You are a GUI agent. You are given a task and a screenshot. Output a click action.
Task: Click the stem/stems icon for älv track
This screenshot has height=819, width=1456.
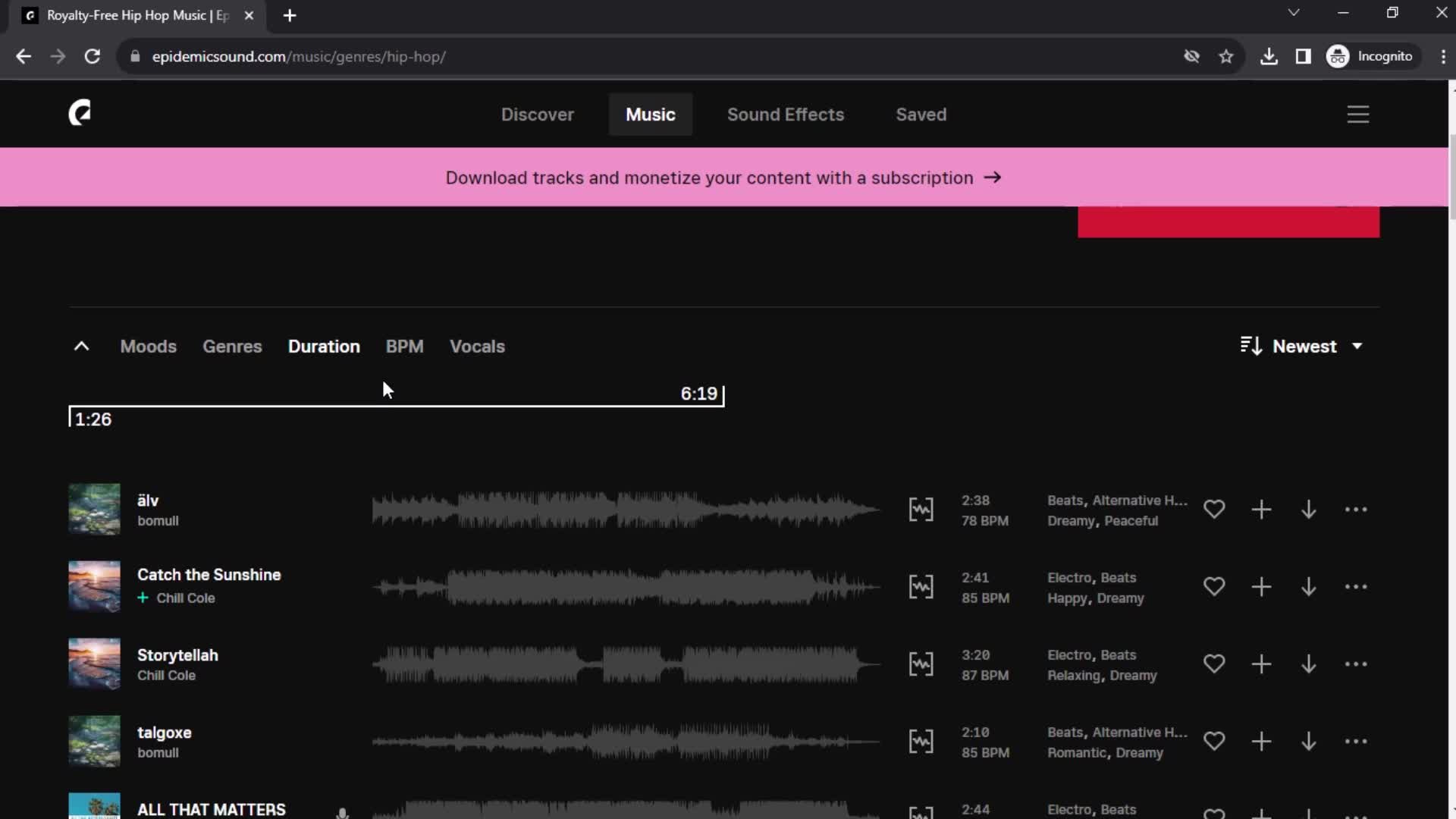point(920,509)
